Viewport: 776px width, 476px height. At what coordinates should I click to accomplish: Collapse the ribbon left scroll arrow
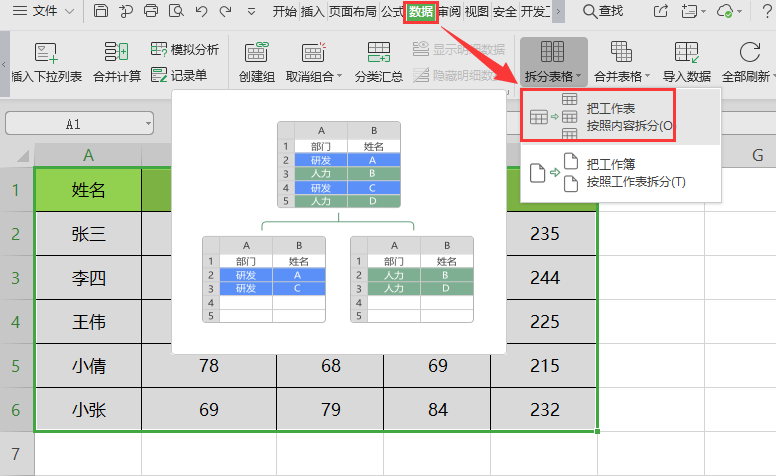(4, 64)
